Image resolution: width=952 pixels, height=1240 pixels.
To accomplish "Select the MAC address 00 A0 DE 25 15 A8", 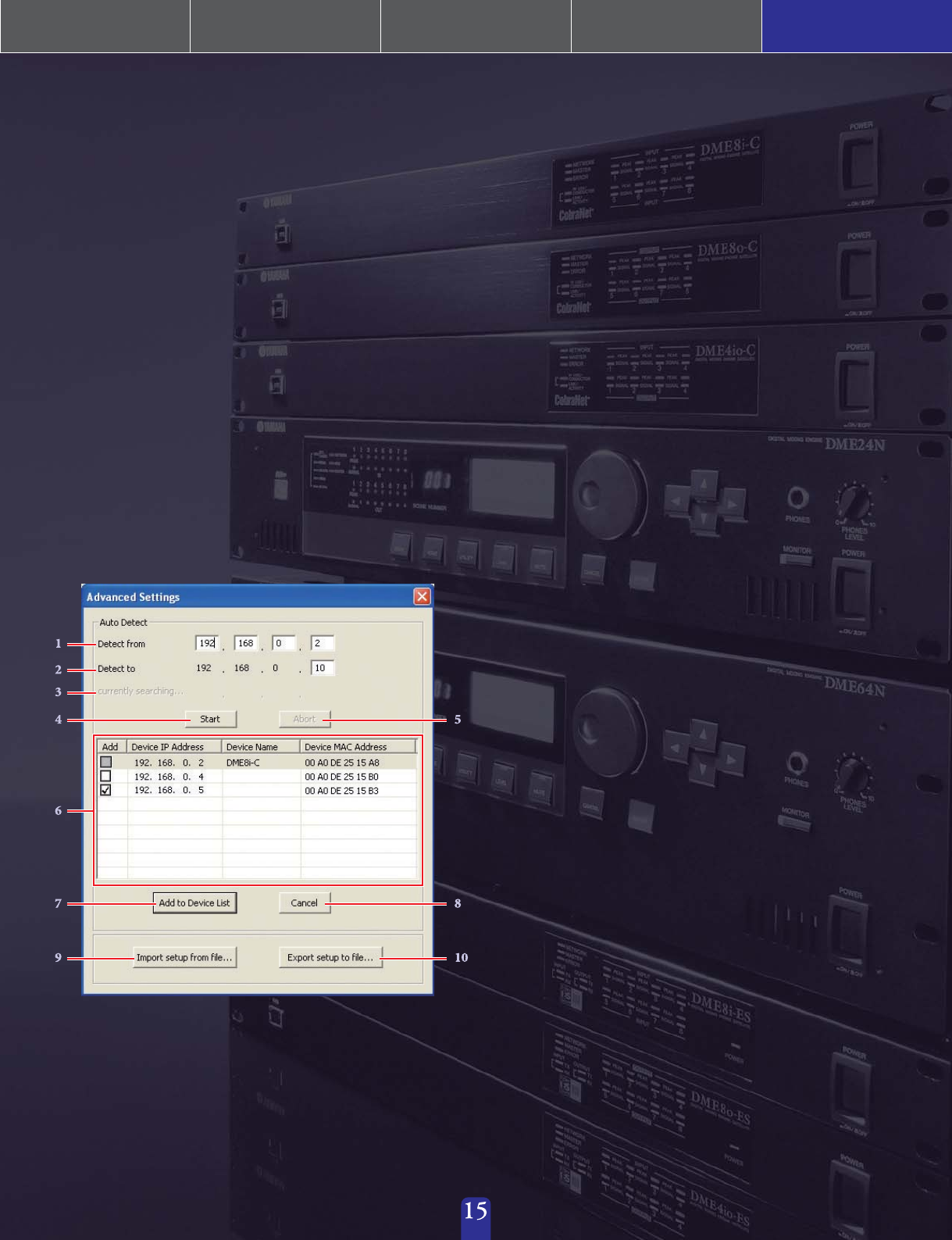I will (x=342, y=763).
